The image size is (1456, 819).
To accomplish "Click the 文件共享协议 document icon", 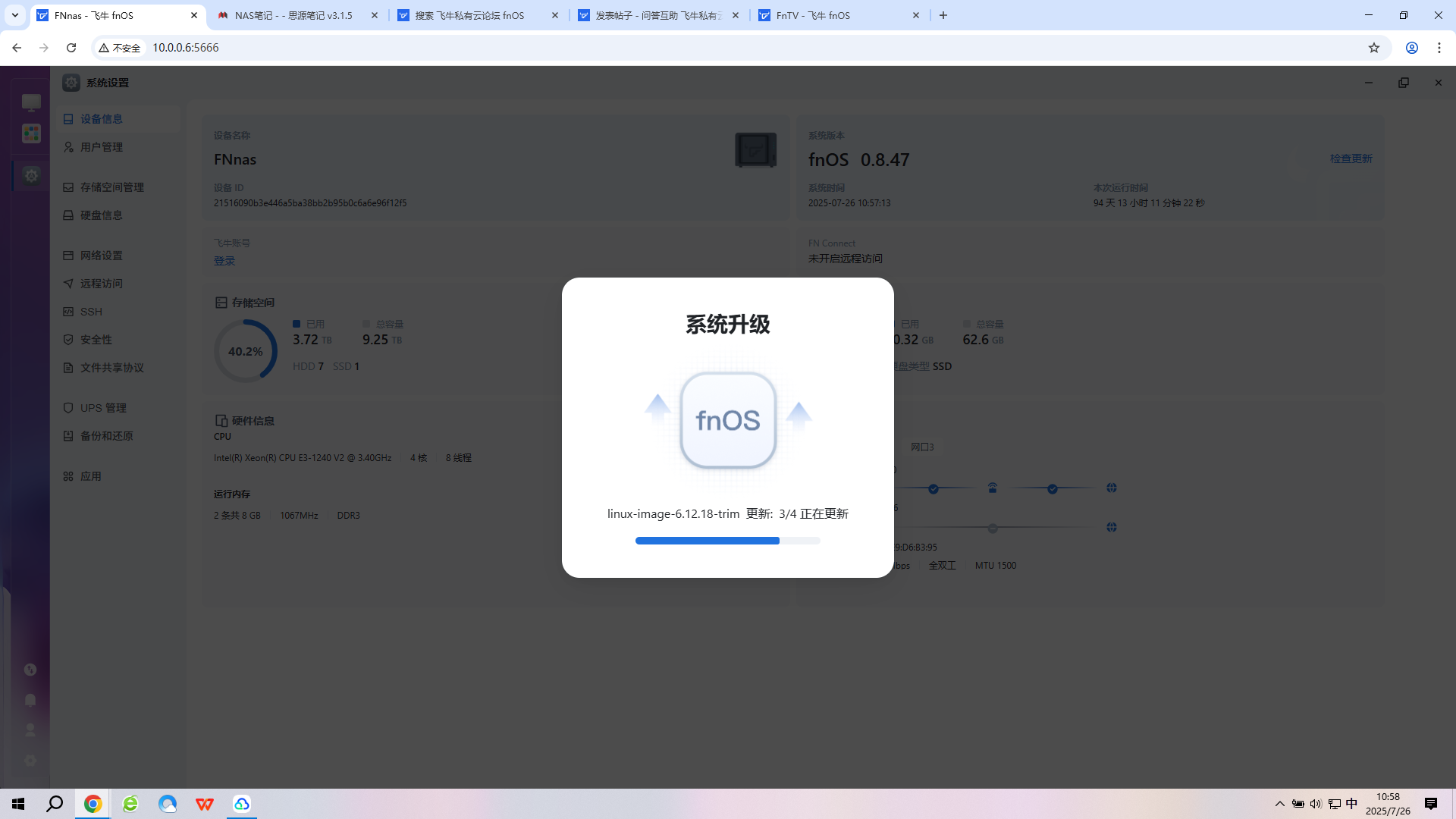I will (x=68, y=368).
